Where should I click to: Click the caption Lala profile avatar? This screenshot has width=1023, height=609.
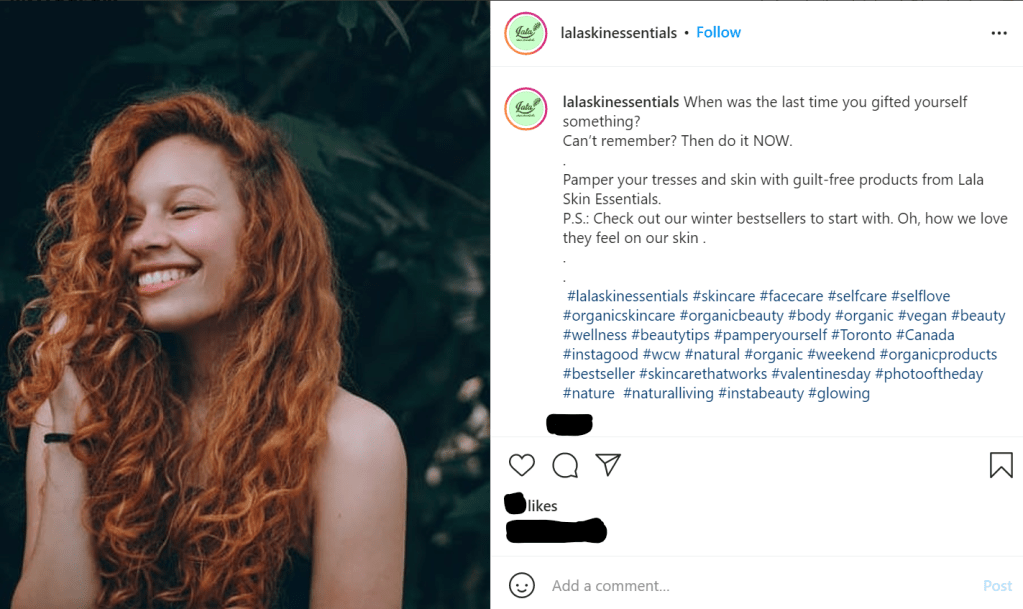pos(525,108)
